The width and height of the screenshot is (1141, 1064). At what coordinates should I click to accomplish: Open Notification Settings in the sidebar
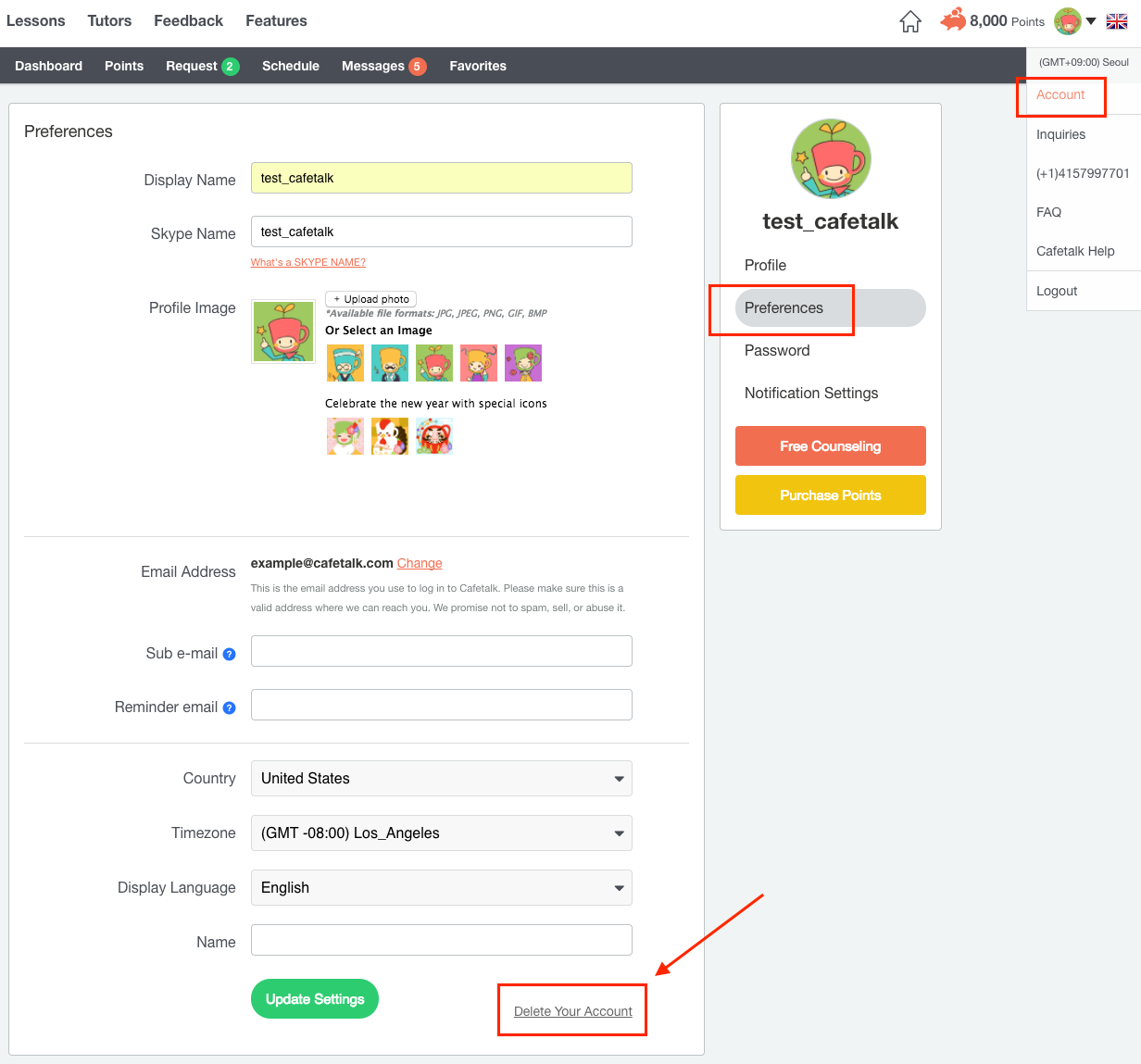tap(811, 393)
